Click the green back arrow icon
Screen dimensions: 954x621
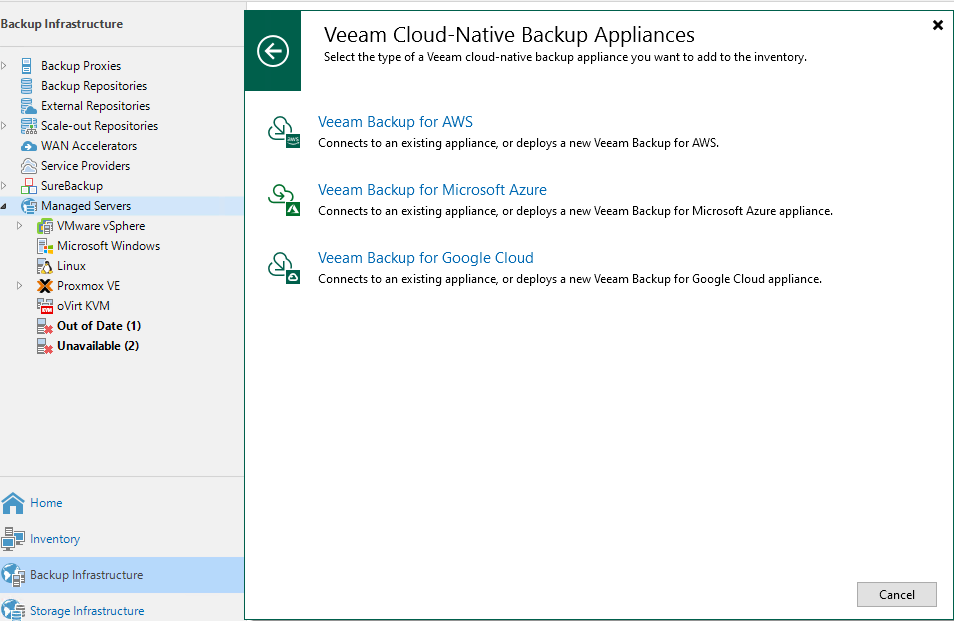coord(273,51)
